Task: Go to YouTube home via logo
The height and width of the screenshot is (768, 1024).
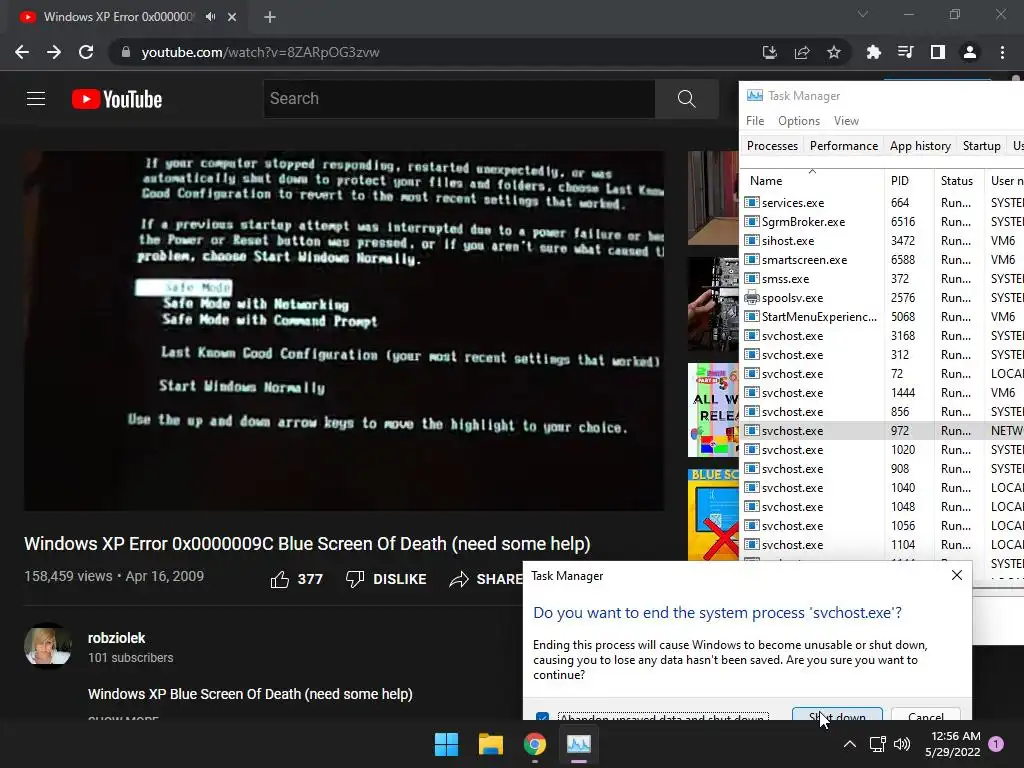Action: [117, 99]
